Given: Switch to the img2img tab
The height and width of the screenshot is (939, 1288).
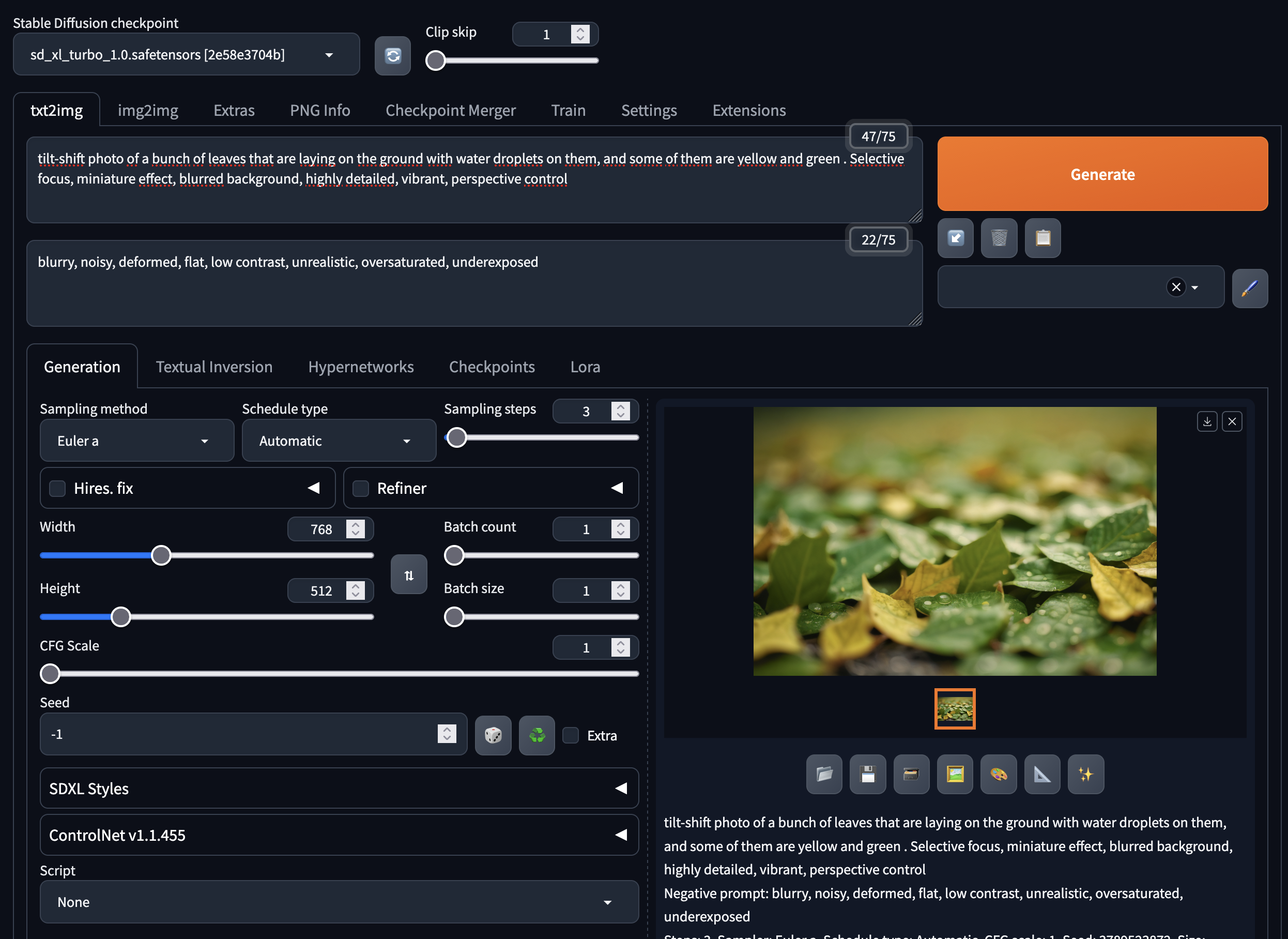Looking at the screenshot, I should [148, 110].
